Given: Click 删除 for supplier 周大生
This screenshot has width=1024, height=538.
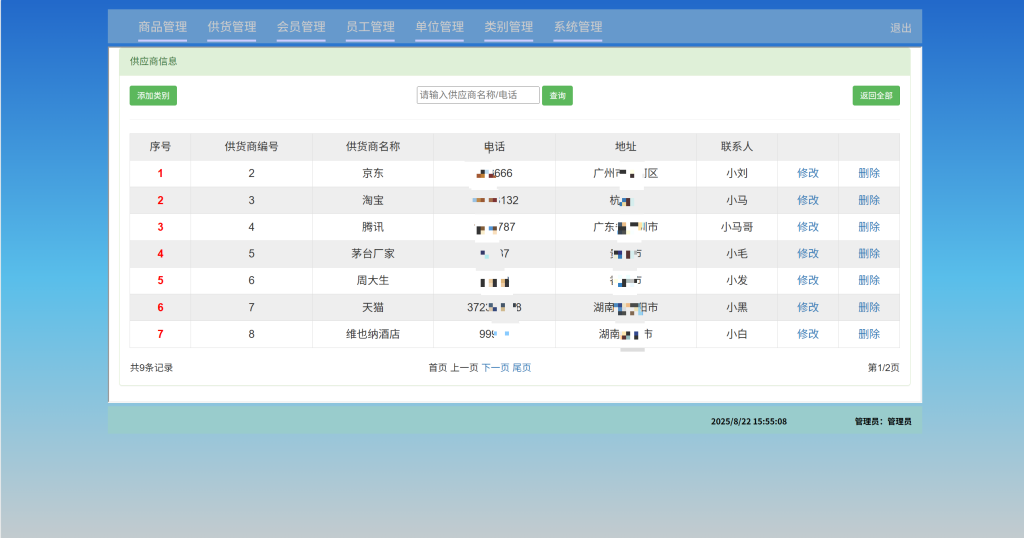Looking at the screenshot, I should click(x=869, y=280).
